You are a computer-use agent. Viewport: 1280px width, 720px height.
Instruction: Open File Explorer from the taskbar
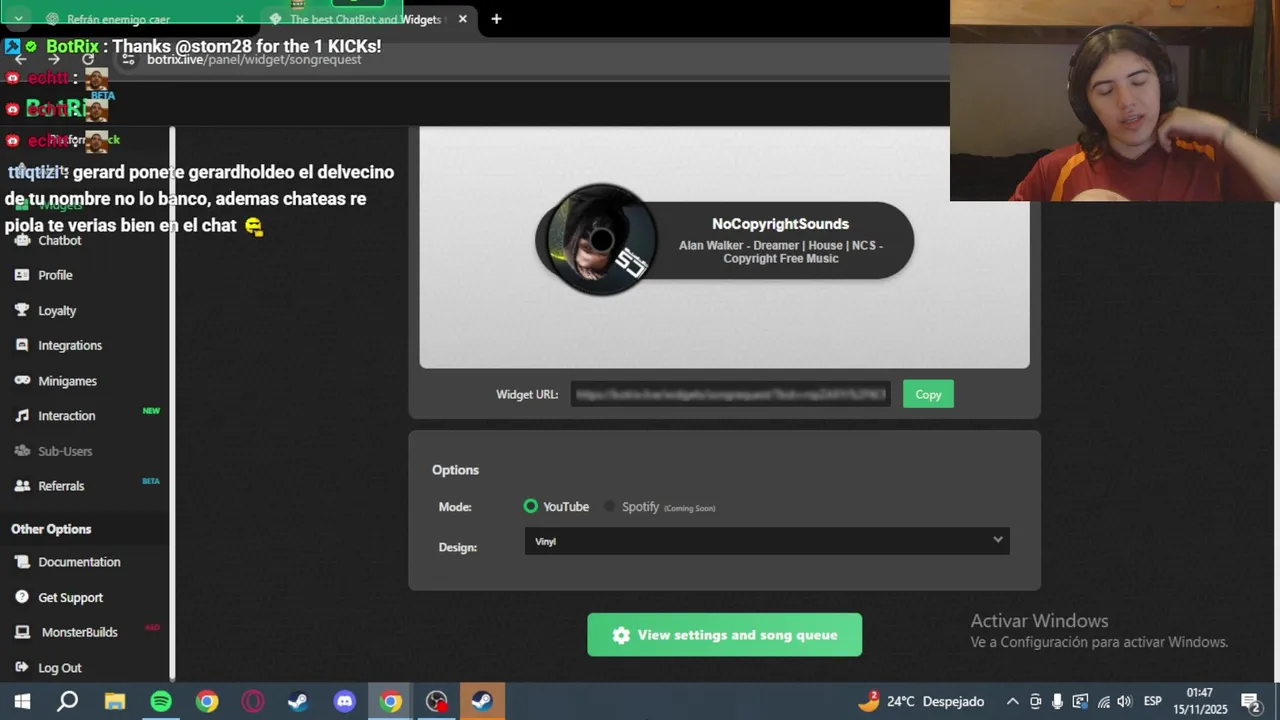115,701
